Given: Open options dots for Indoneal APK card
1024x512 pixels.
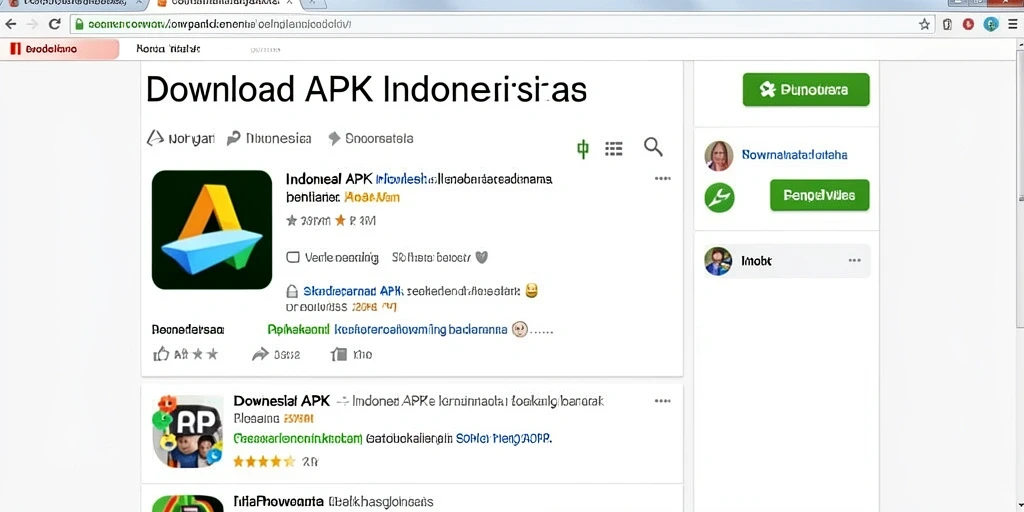Looking at the screenshot, I should tap(662, 178).
